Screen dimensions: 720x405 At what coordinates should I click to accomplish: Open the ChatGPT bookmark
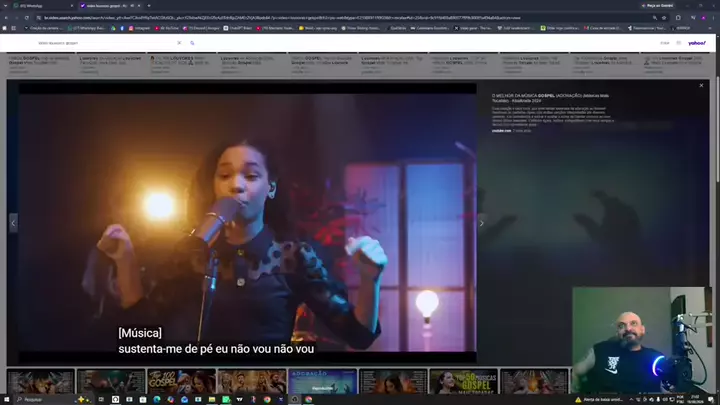point(237,28)
